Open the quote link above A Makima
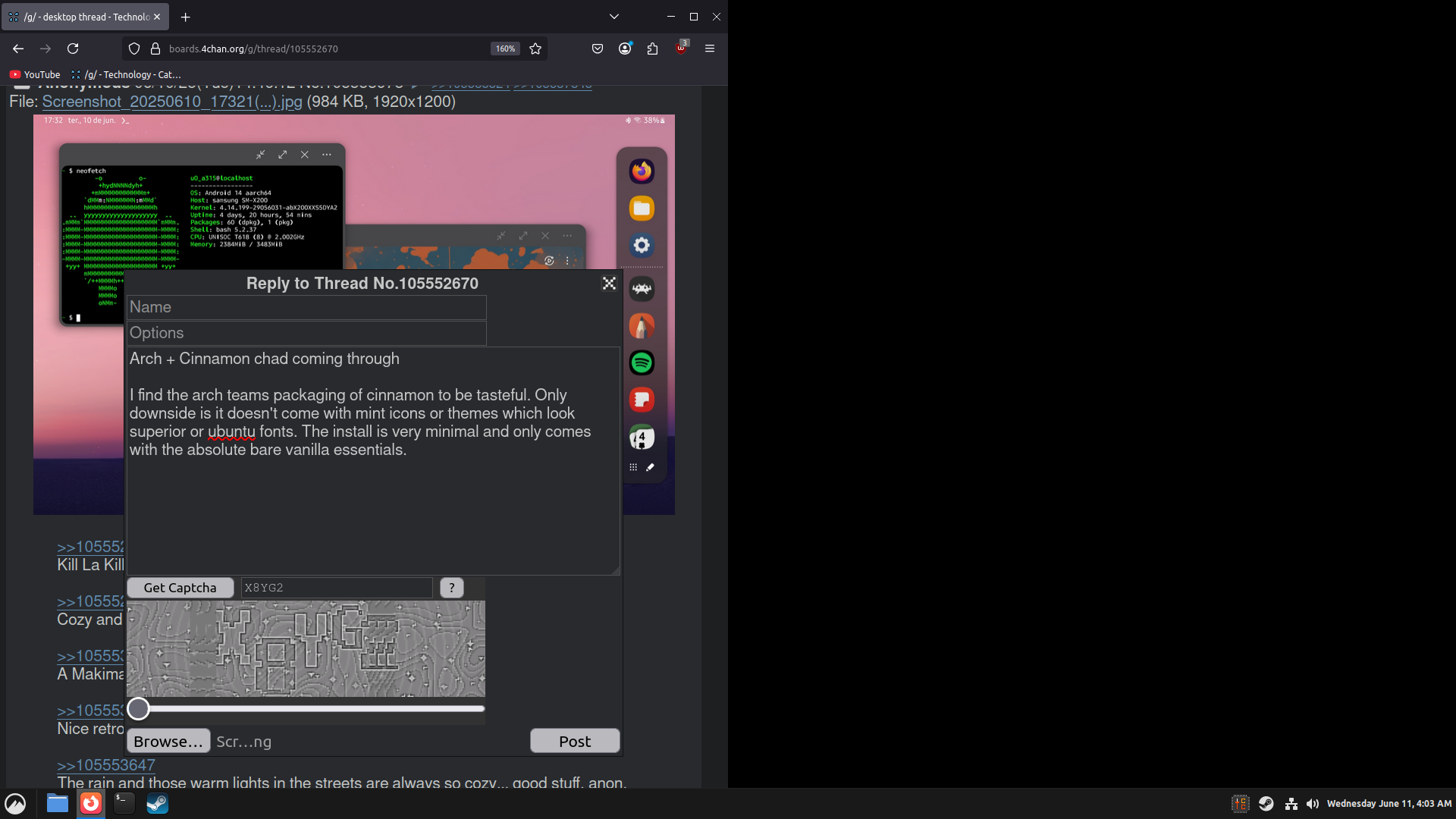1456x819 pixels. (x=90, y=656)
